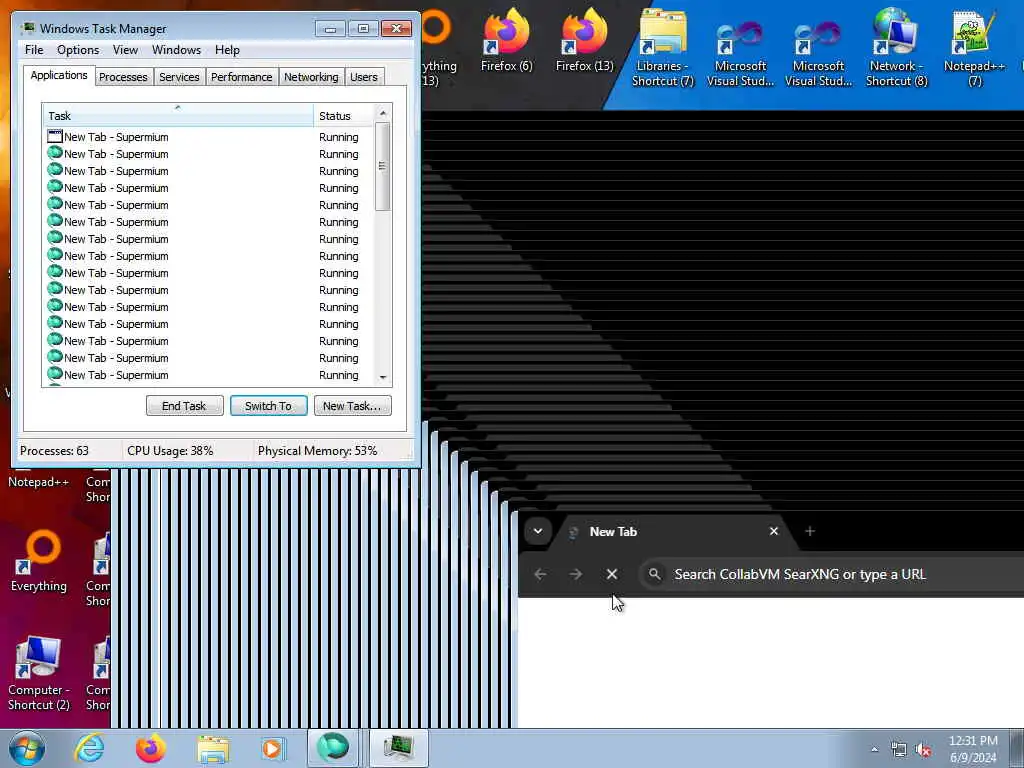Open Firefox (13) desktop shortcut

tap(584, 40)
